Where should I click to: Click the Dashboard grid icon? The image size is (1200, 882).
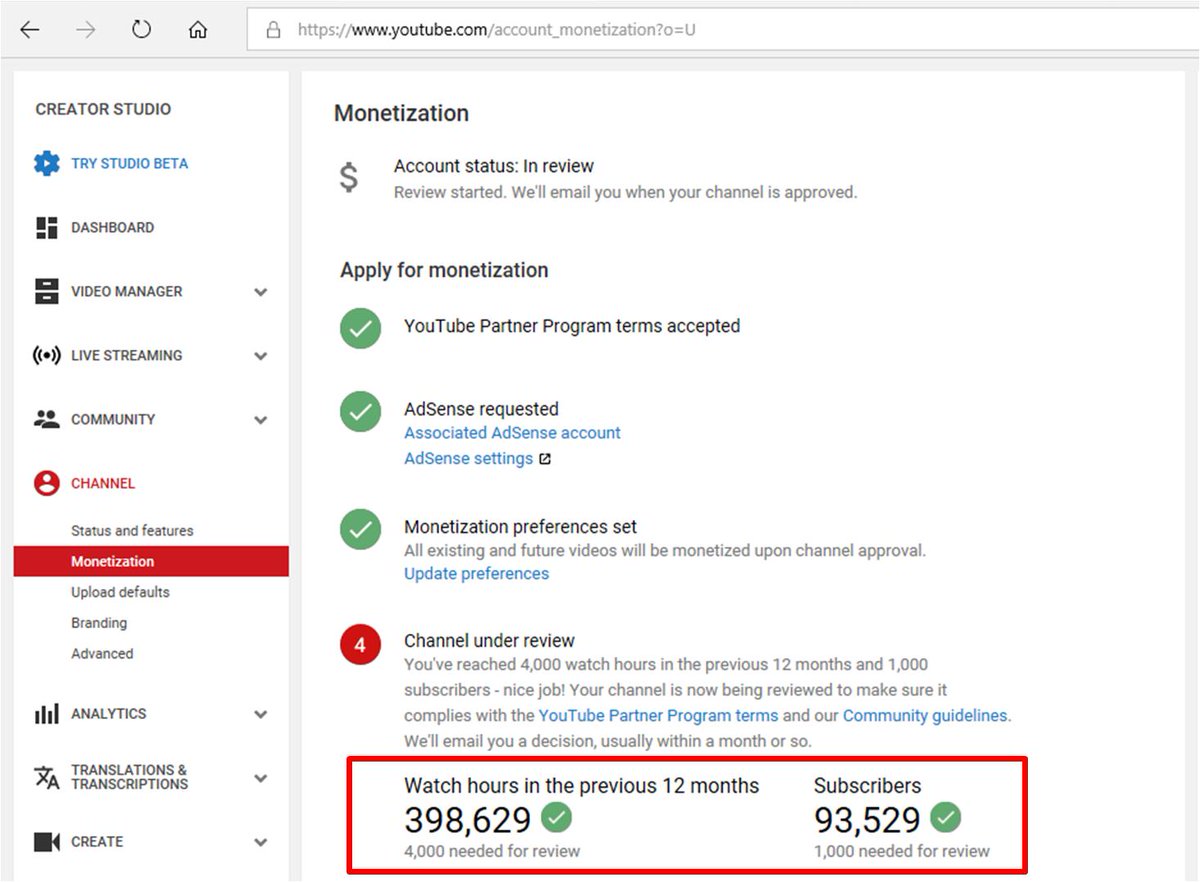pos(46,227)
